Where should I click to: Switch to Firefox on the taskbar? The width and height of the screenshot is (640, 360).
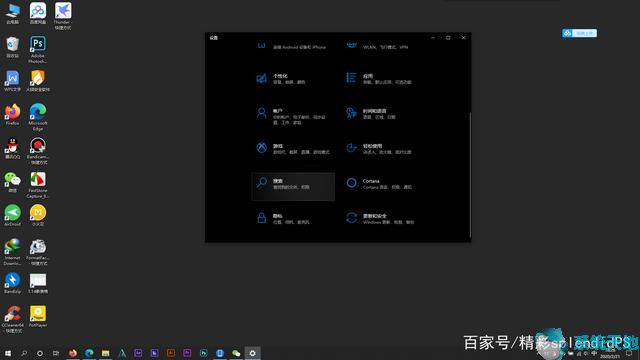(73, 353)
